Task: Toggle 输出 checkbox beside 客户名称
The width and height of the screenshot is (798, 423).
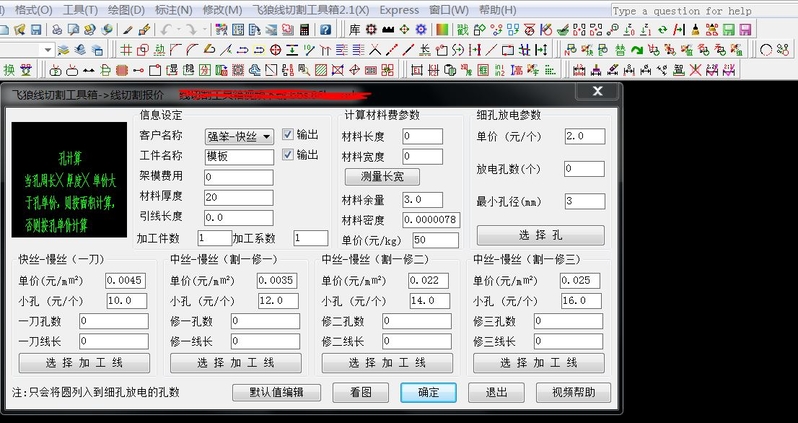Action: 288,134
